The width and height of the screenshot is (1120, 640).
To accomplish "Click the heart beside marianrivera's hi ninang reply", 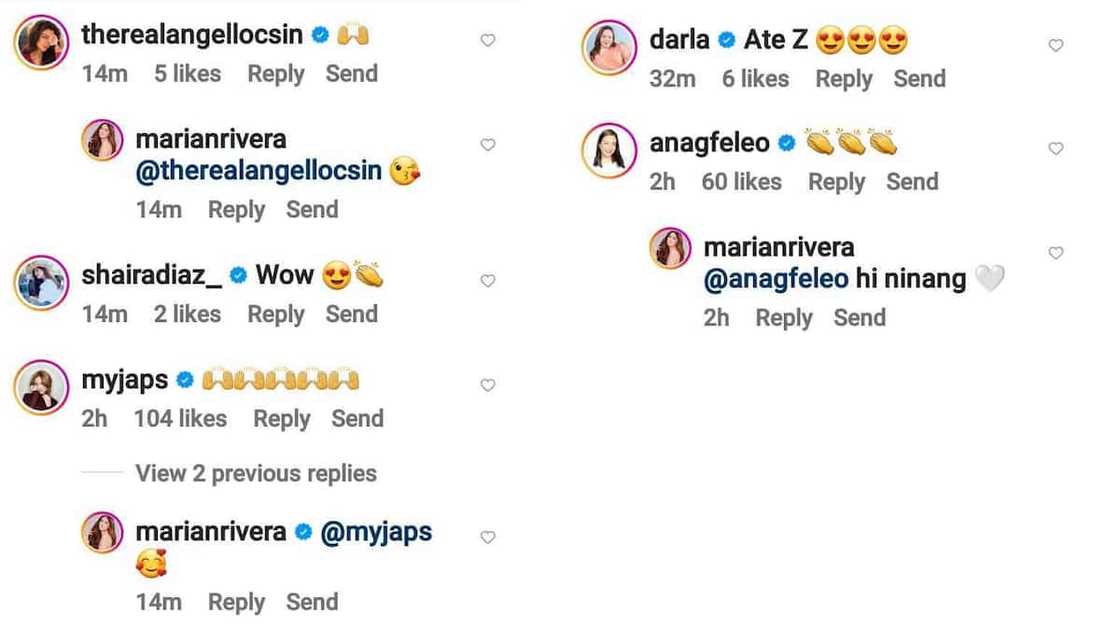I will point(1056,253).
